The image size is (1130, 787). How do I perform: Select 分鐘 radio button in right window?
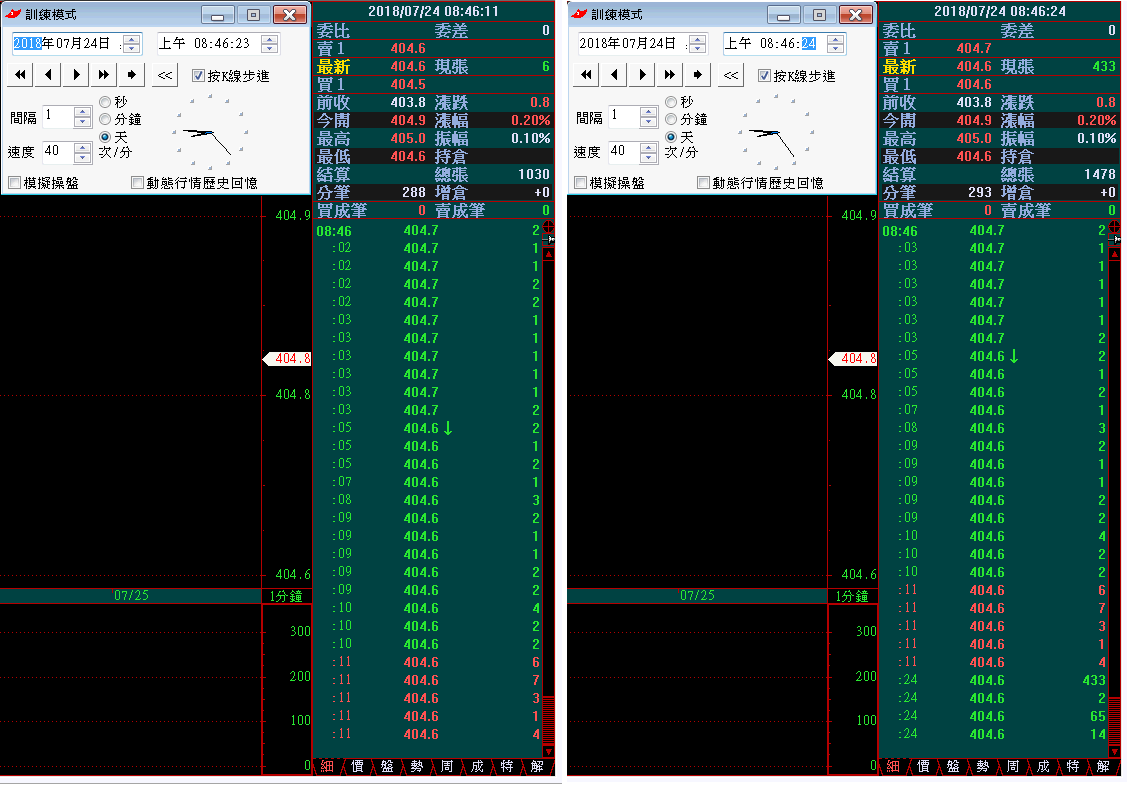coord(671,119)
